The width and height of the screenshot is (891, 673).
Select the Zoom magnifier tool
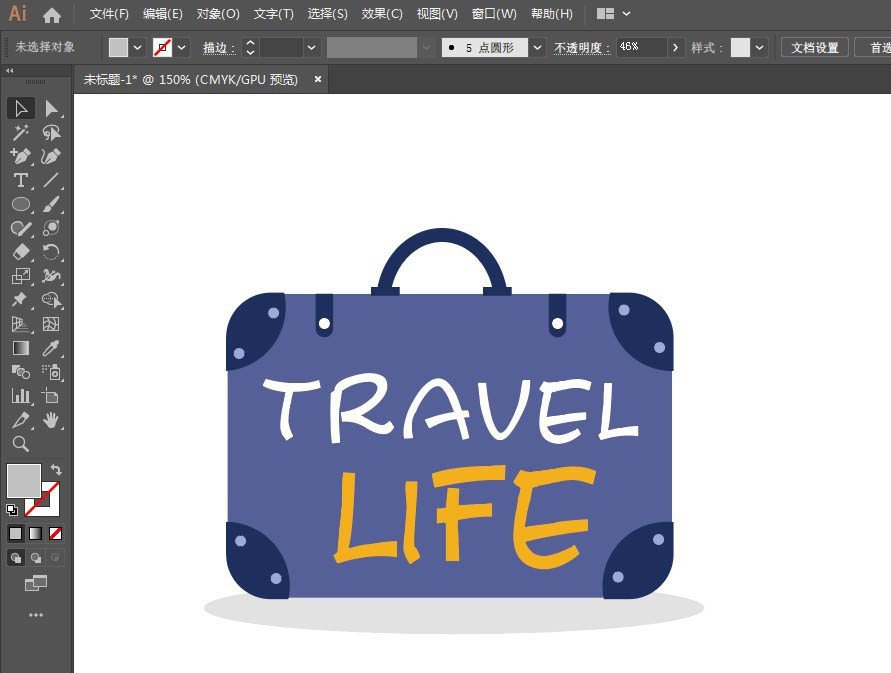point(21,444)
